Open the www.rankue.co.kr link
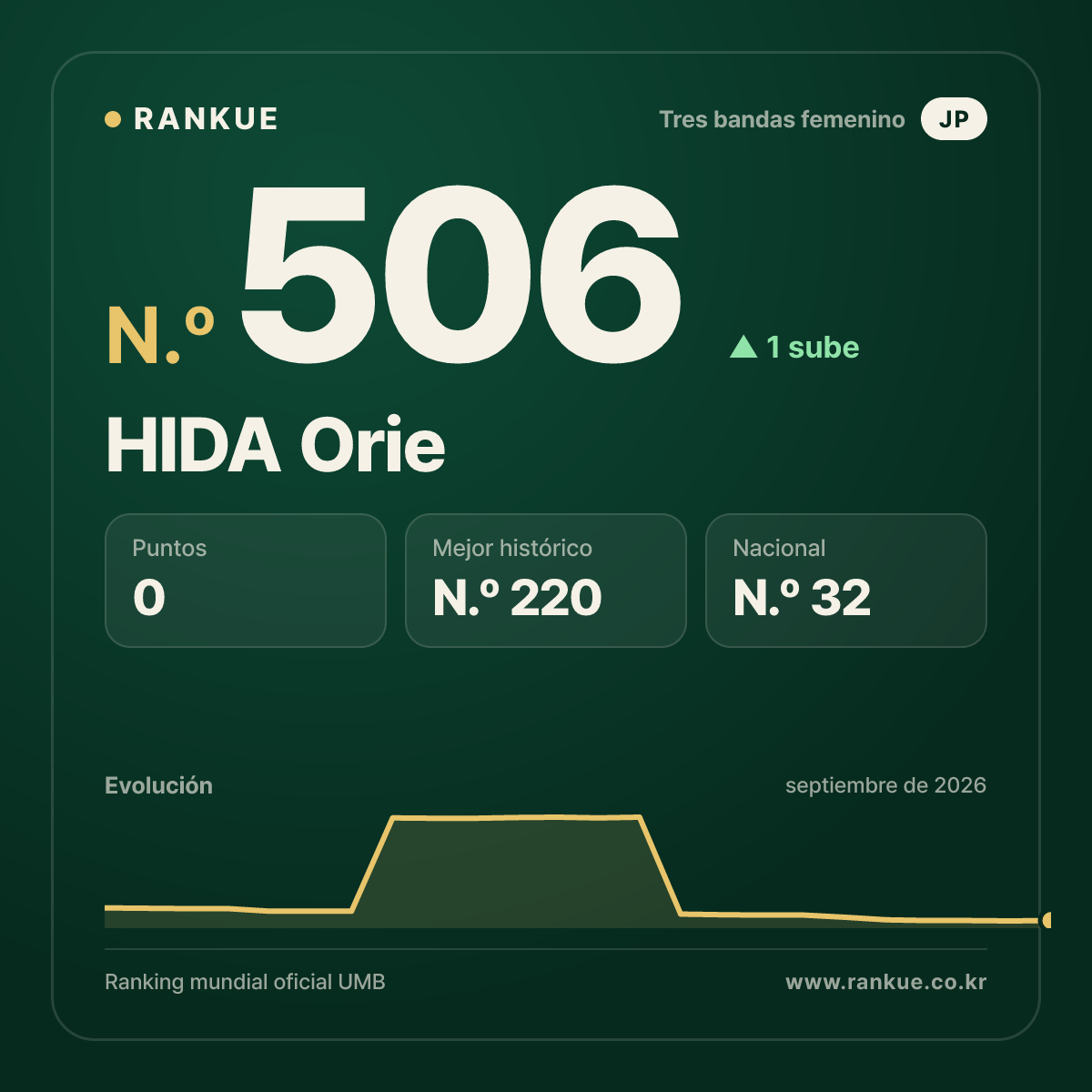The height and width of the screenshot is (1092, 1092). point(885,982)
